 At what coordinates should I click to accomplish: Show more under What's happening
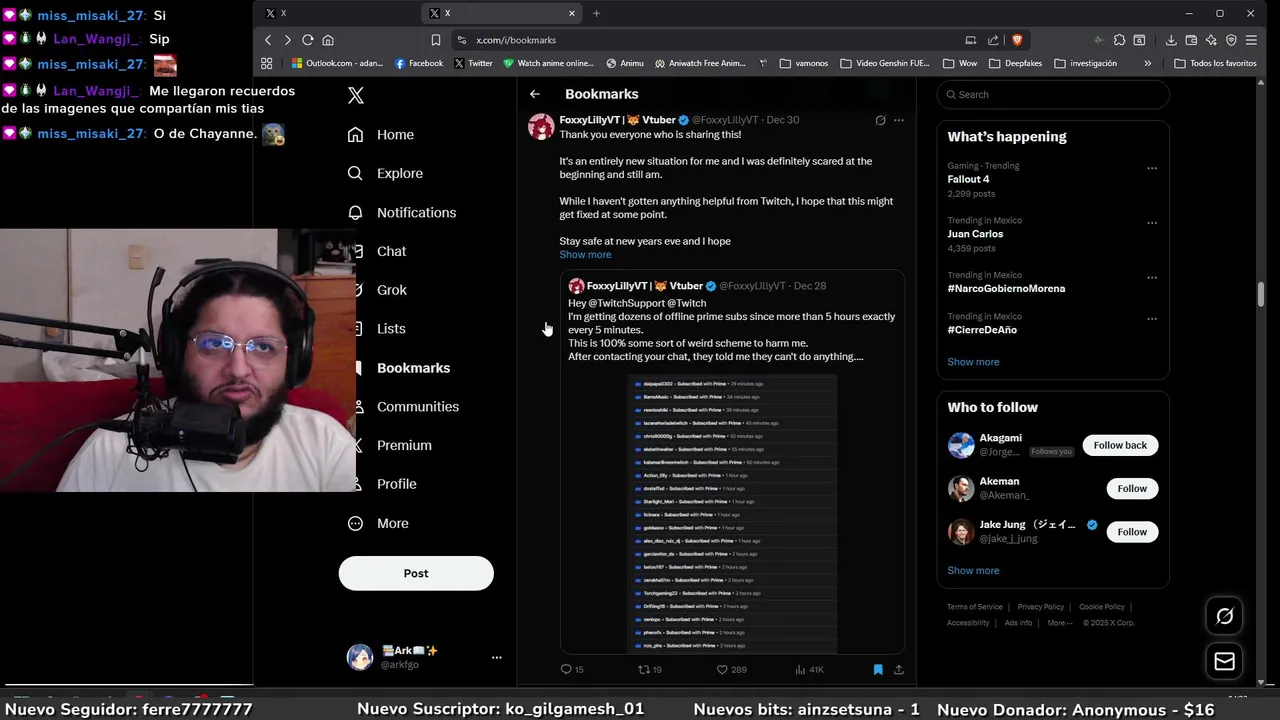coord(973,362)
